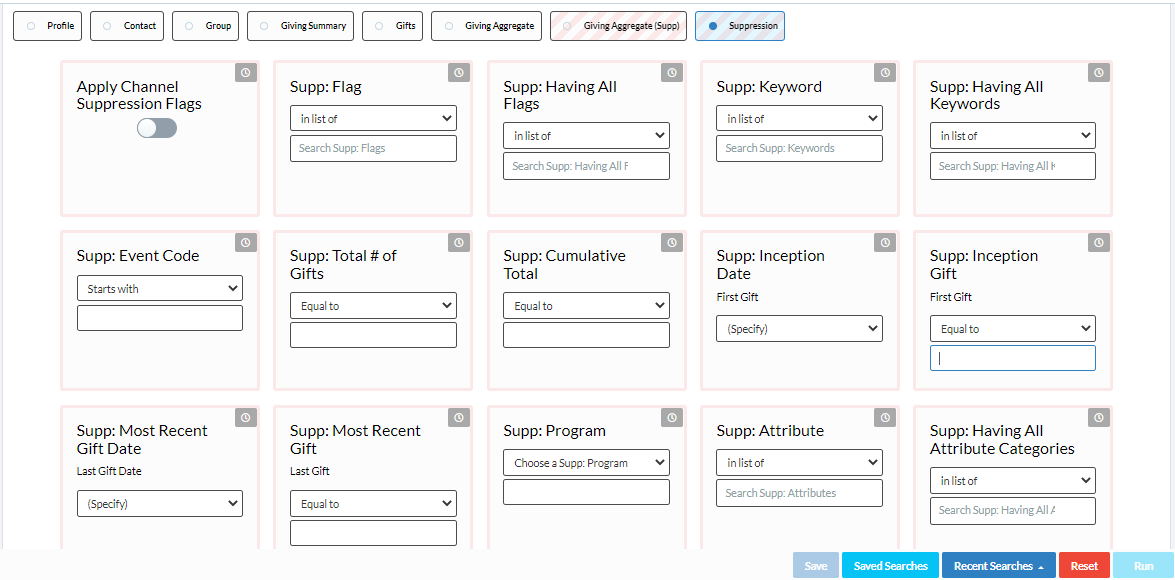Select the Gifts radio tab
Screen dimensions: 1175x580
(393, 25)
